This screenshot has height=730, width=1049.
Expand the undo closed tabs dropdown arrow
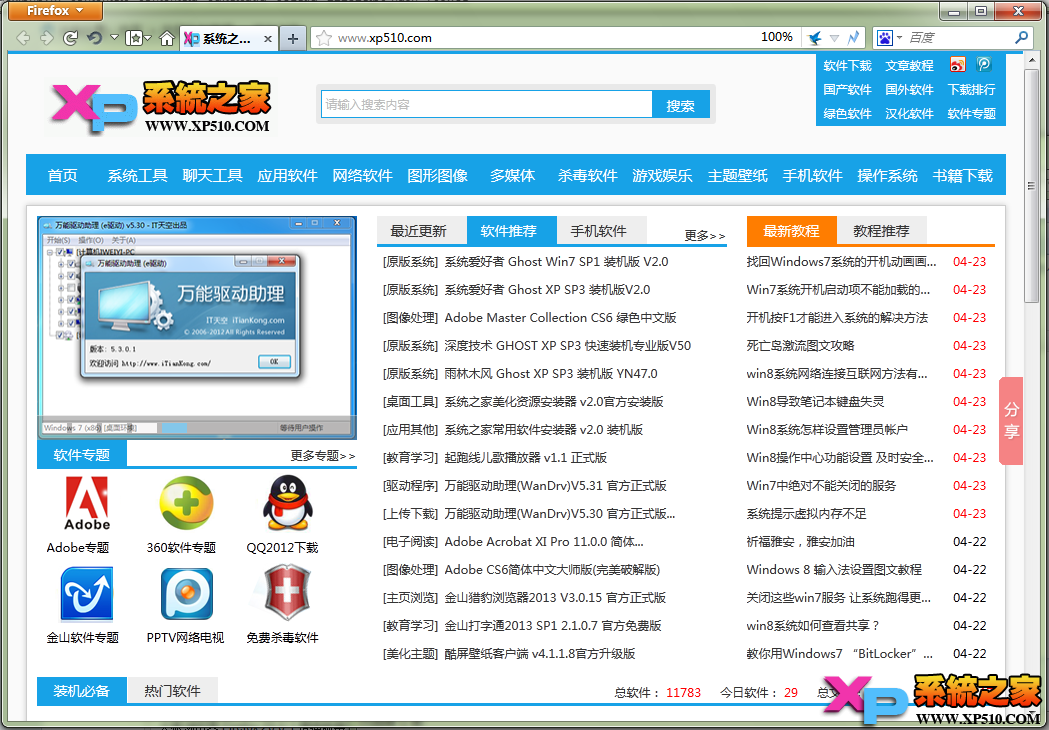(114, 37)
